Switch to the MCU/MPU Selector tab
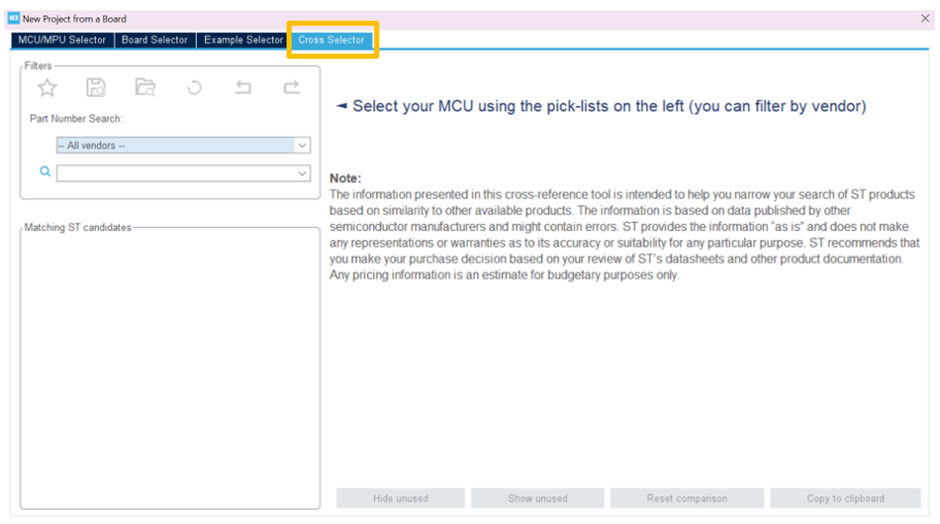940x524 pixels. click(62, 40)
